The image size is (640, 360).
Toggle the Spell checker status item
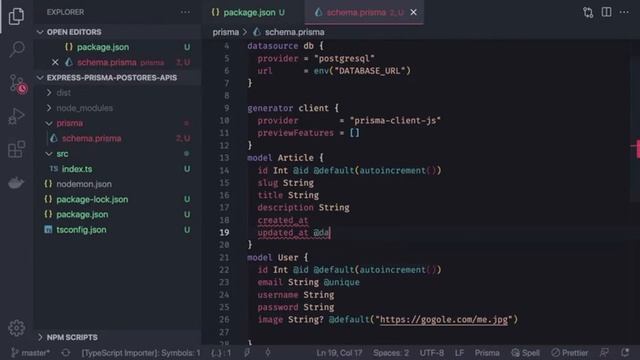[x=525, y=353]
